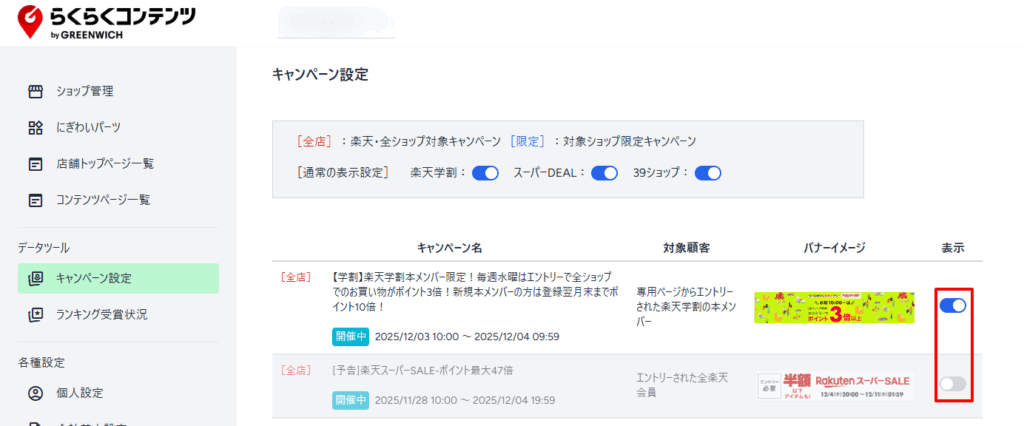Click the 店舗トップページ一覧 page icon
Viewport: 1024px width, 426px height.
point(36,164)
